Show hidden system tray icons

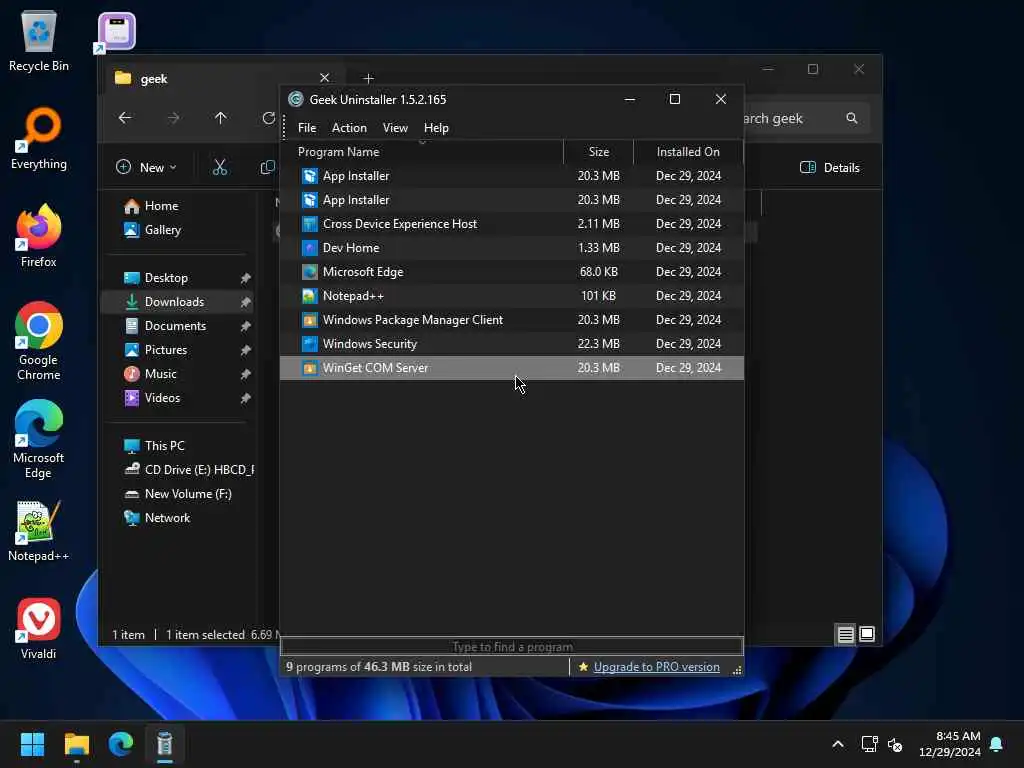(x=838, y=744)
